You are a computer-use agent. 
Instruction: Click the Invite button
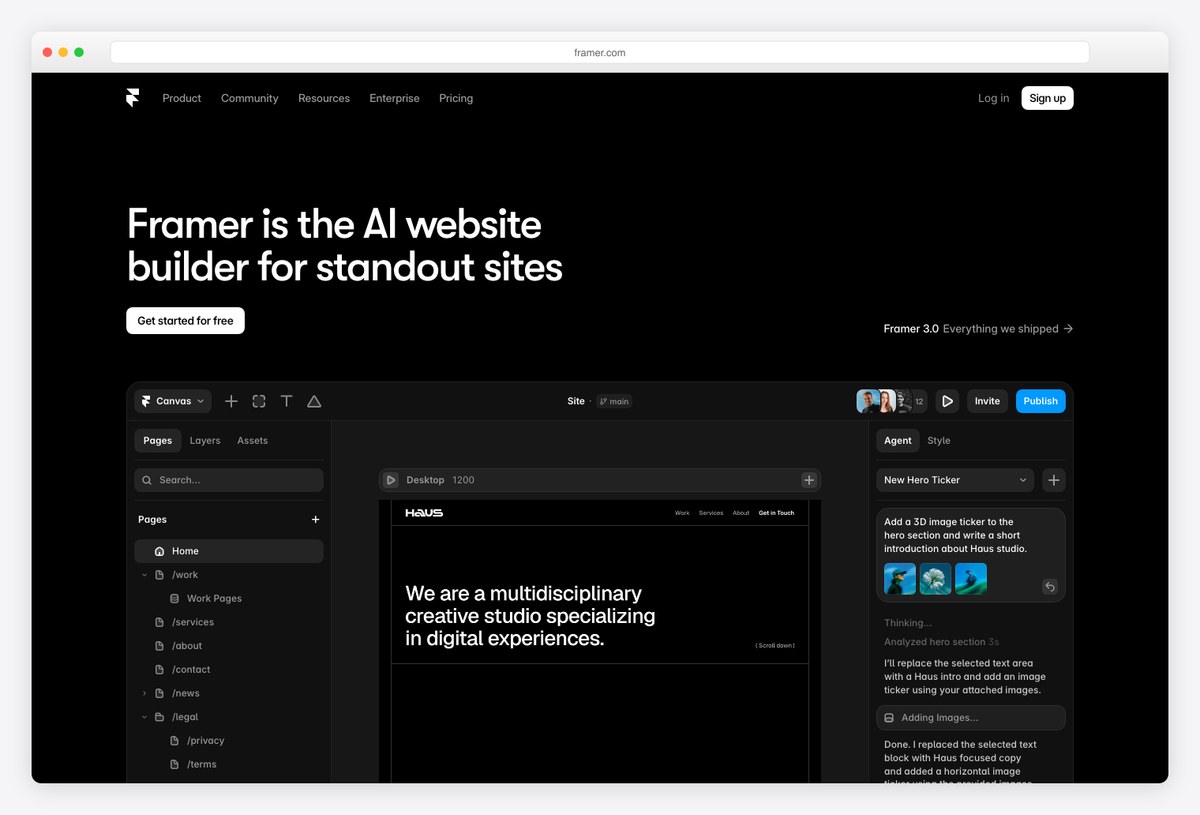click(x=987, y=401)
